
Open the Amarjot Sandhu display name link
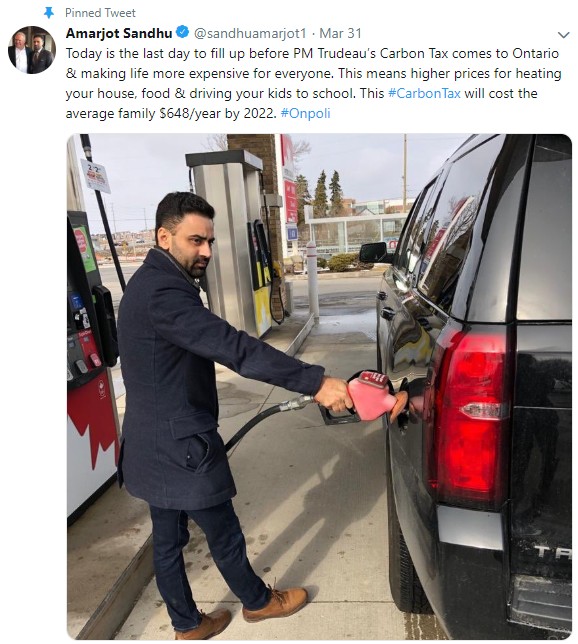(x=119, y=33)
